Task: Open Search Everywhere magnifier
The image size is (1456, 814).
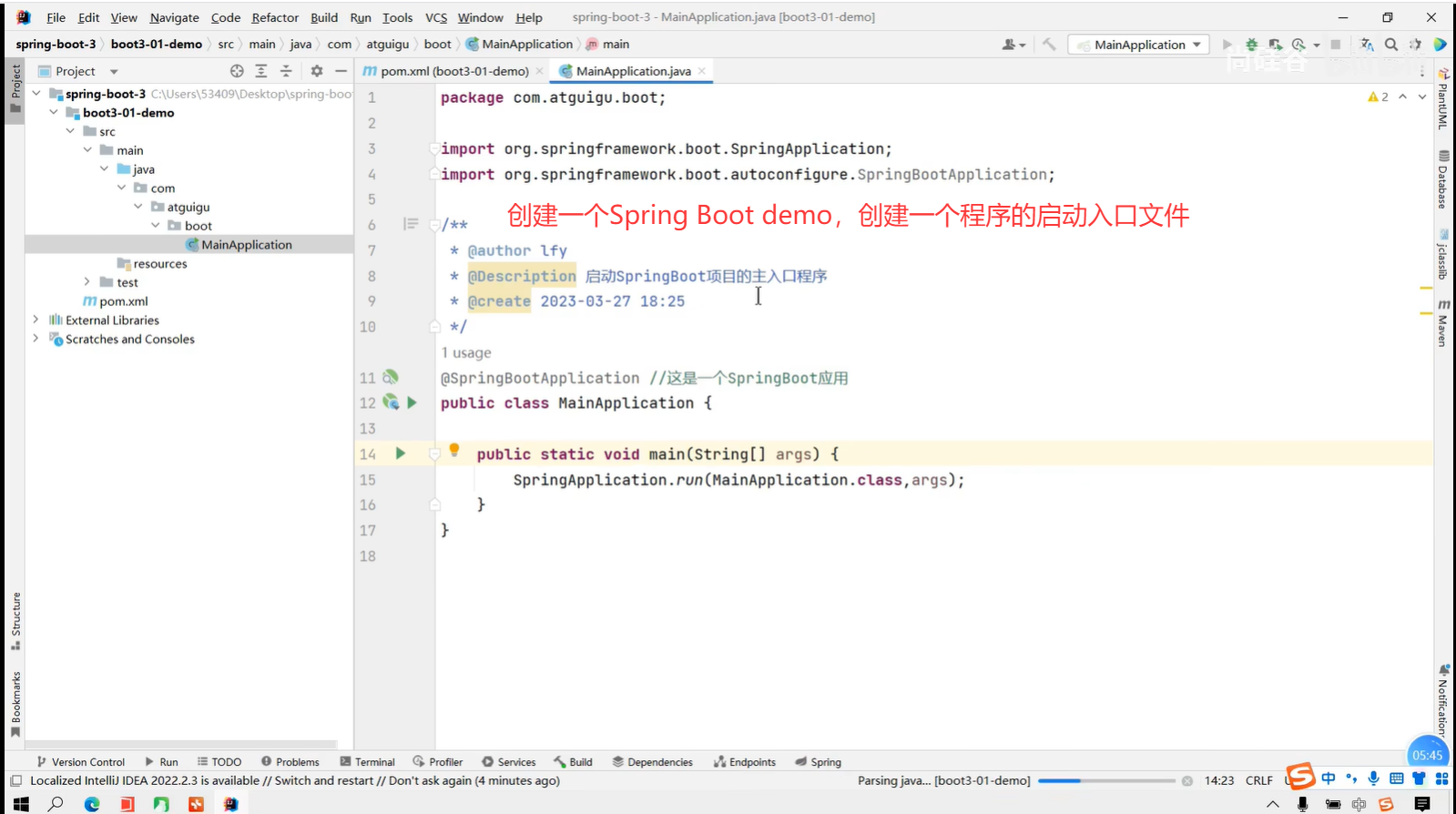Action: click(1391, 44)
